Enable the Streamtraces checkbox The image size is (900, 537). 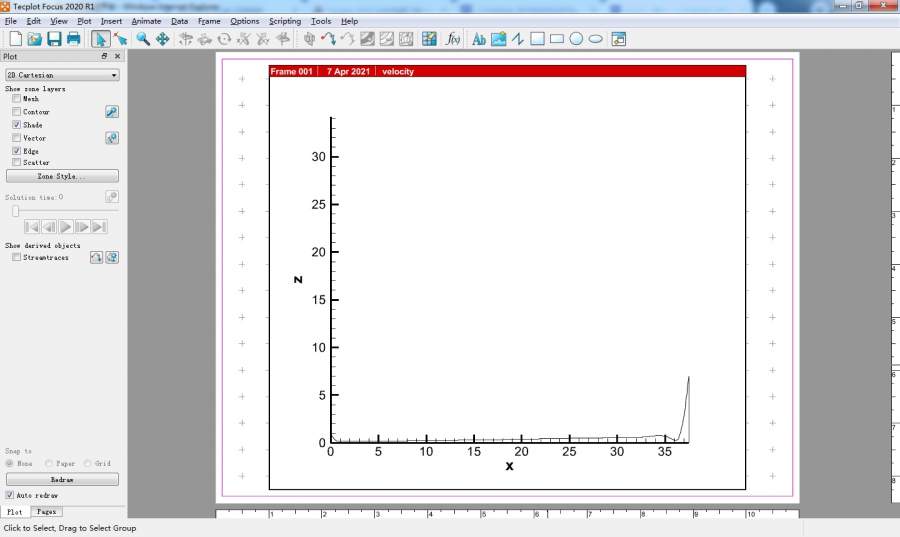pyautogui.click(x=16, y=258)
